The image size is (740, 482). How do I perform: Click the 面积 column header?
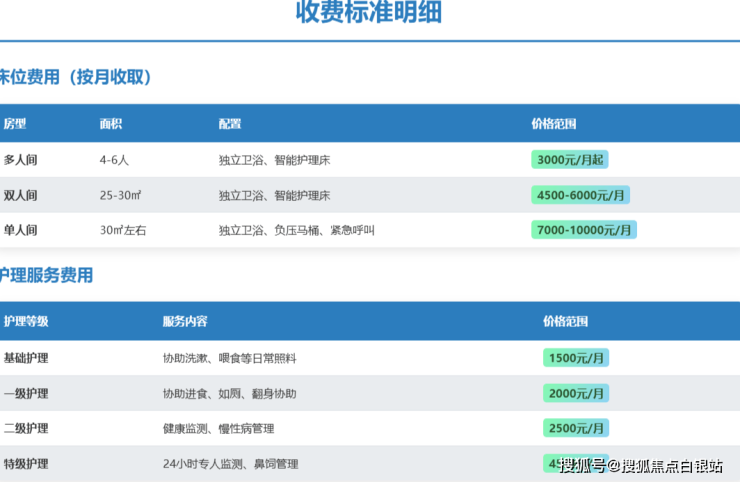click(x=110, y=124)
